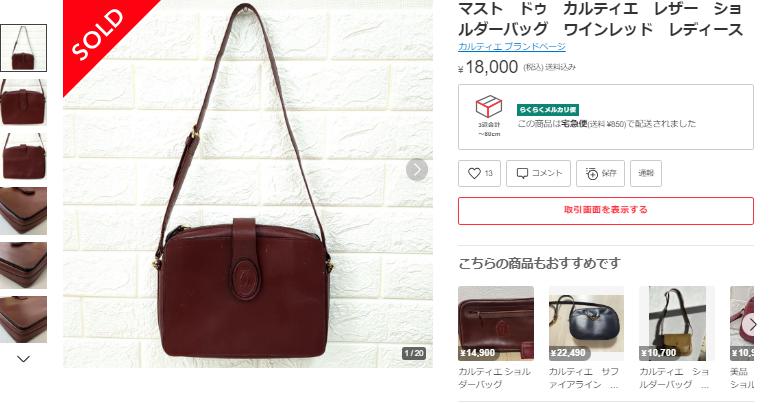
Task: Click the shipping box icon
Action: (x=488, y=107)
